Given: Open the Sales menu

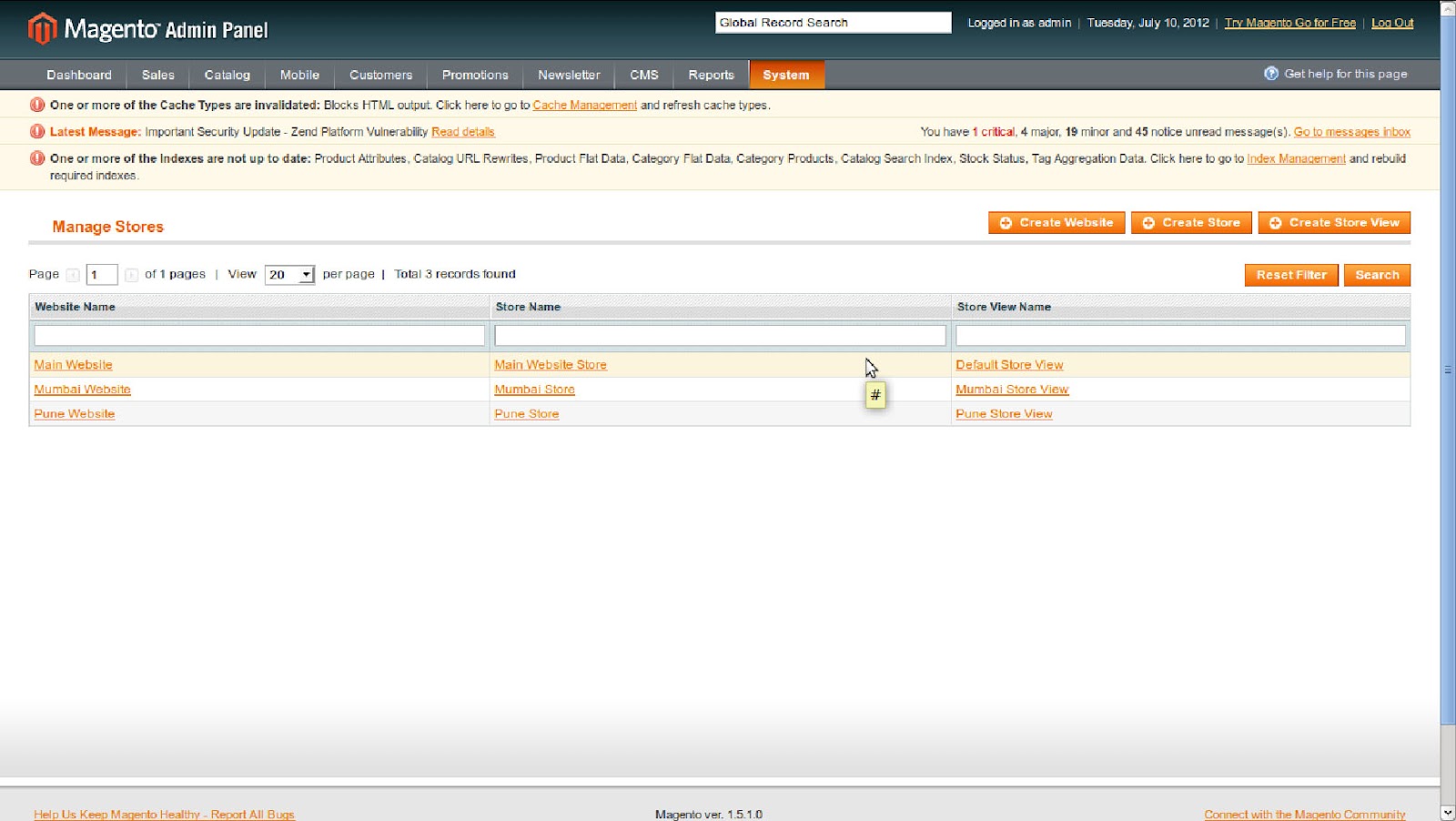Looking at the screenshot, I should tap(158, 75).
